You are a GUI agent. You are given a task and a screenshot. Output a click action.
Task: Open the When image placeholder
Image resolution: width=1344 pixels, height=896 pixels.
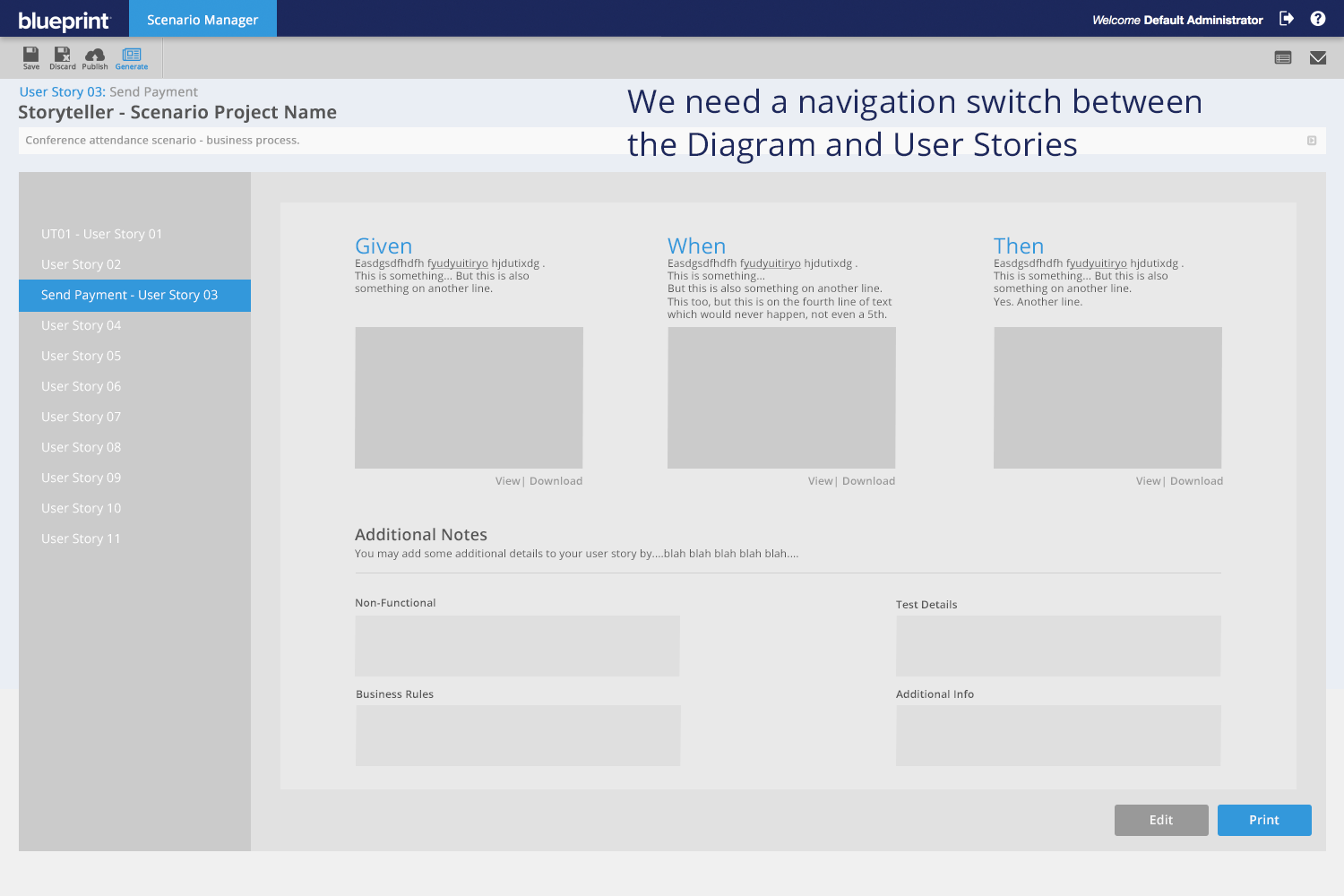click(x=781, y=398)
